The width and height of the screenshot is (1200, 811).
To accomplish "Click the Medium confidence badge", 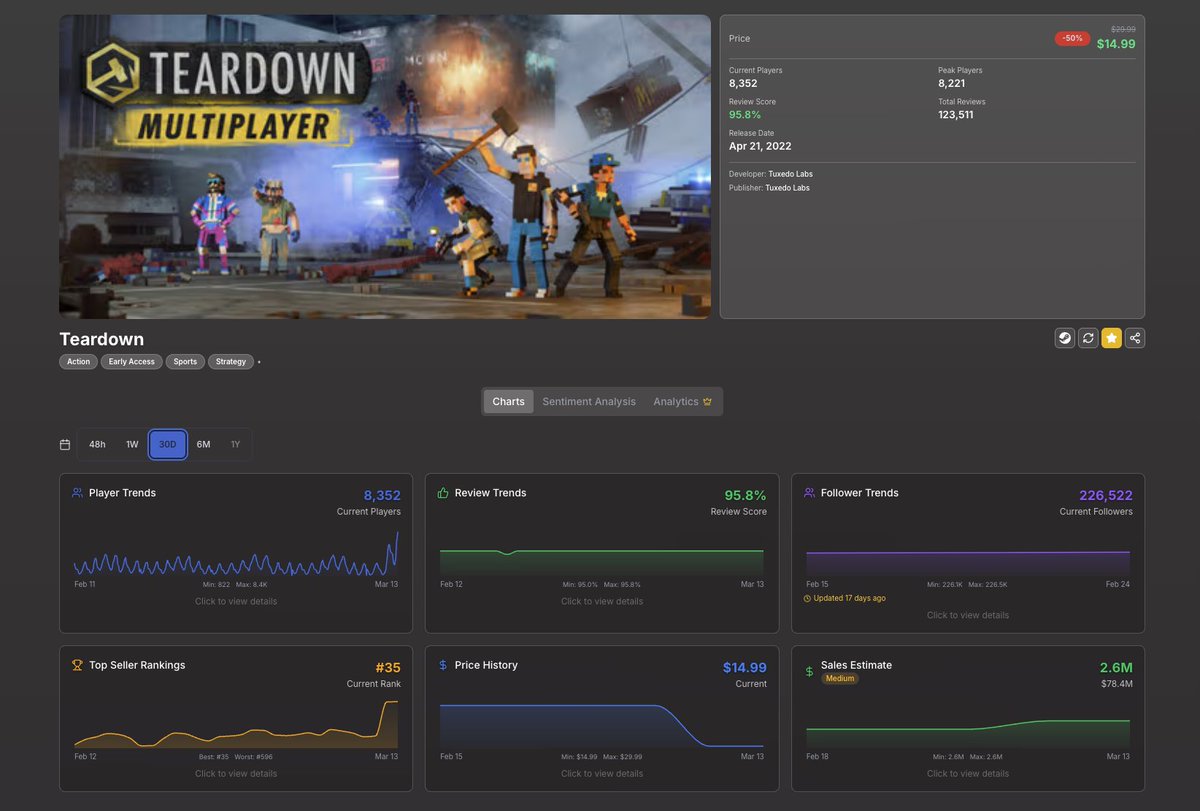I will 840,678.
